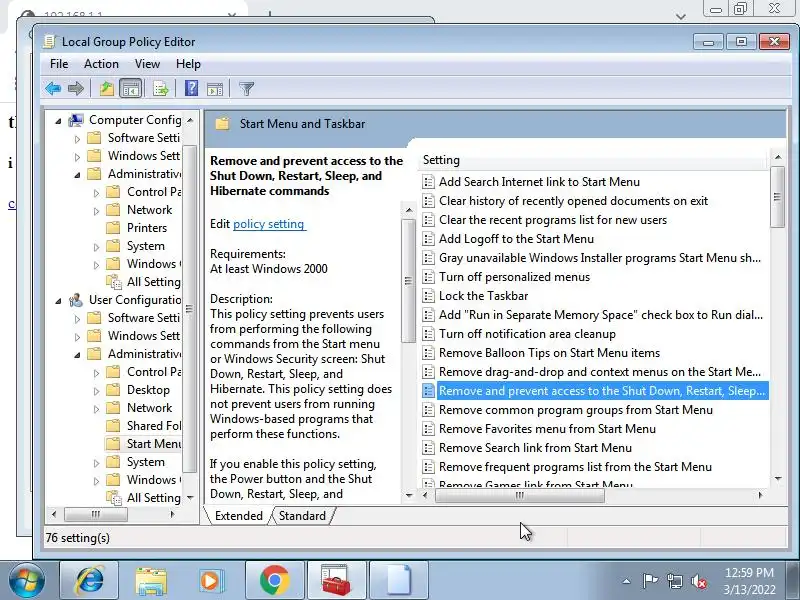Expand System under User Configuration

(x=96, y=463)
